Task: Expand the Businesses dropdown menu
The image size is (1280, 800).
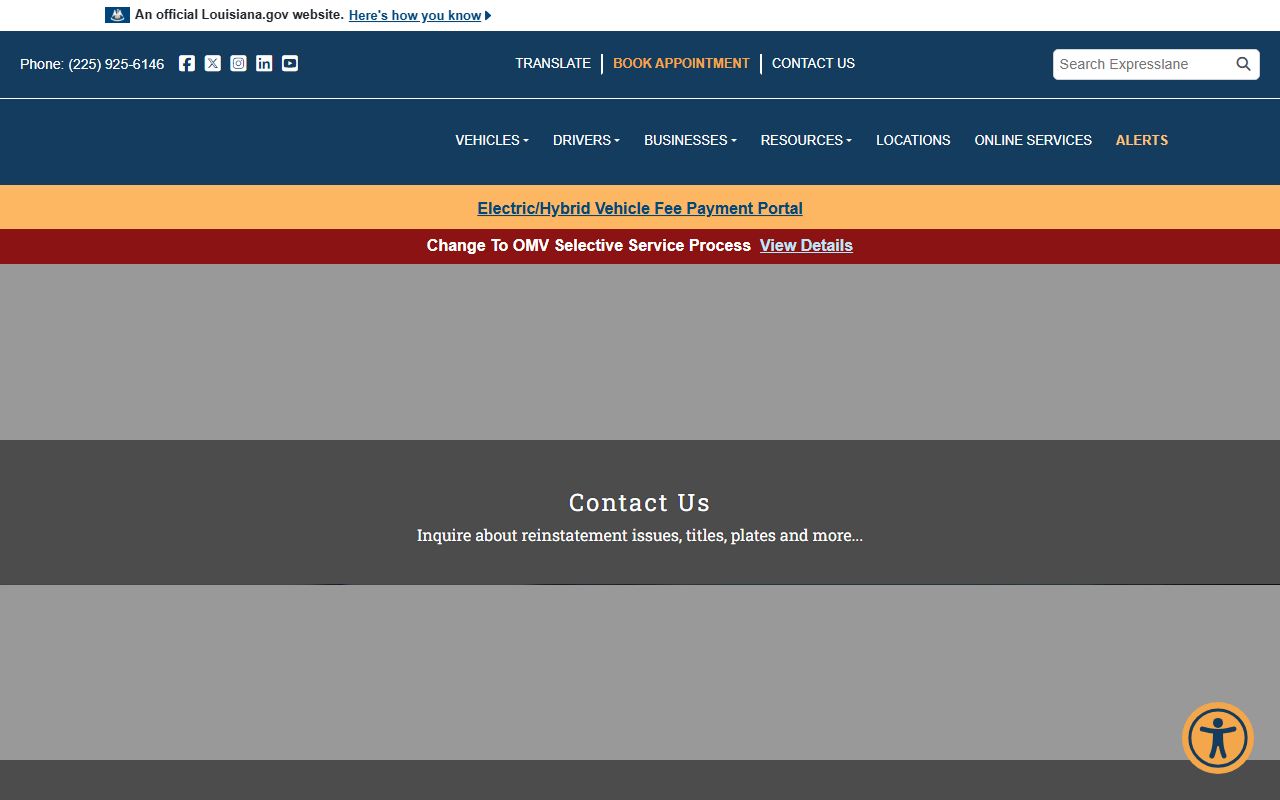Action: 690,140
